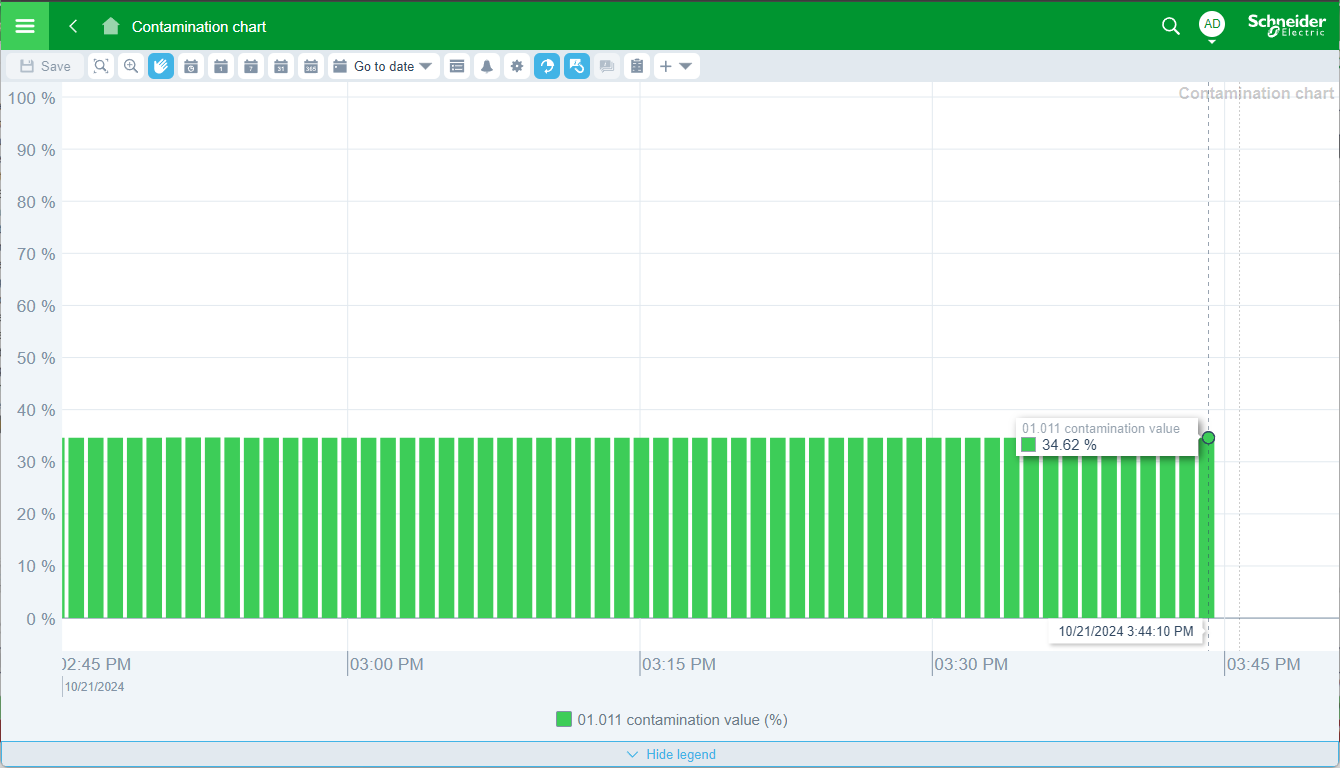
Task: Click the grayed comments icon
Action: [607, 66]
